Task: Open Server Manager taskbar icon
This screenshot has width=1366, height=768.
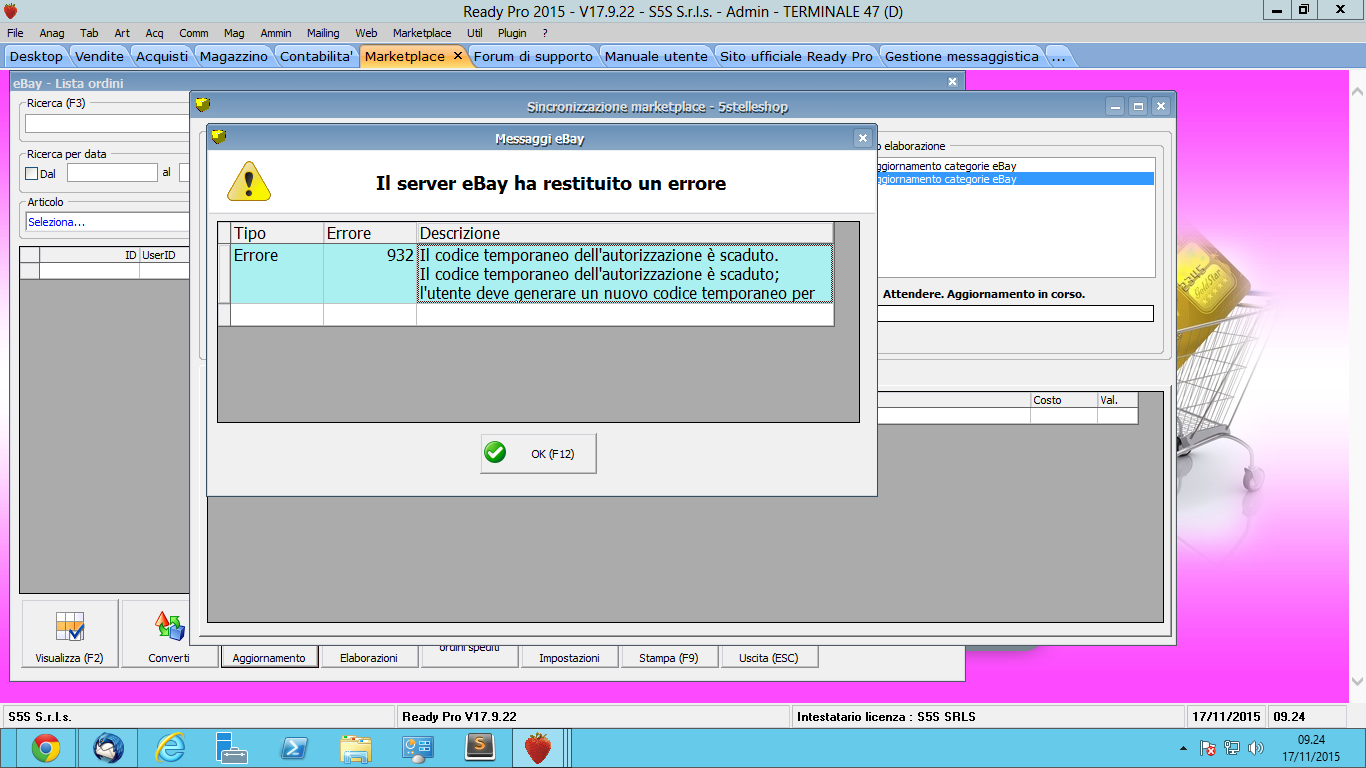Action: pos(232,748)
